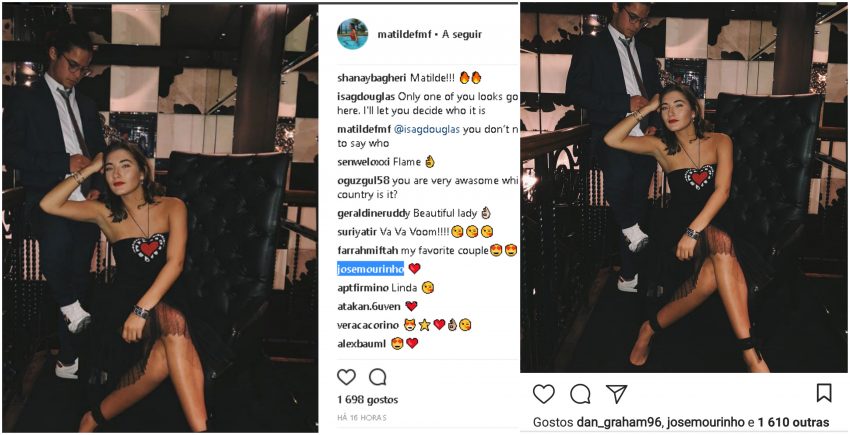Screen dimensions: 850x435
Task: Open the matildefmf profile picture
Action: [352, 33]
